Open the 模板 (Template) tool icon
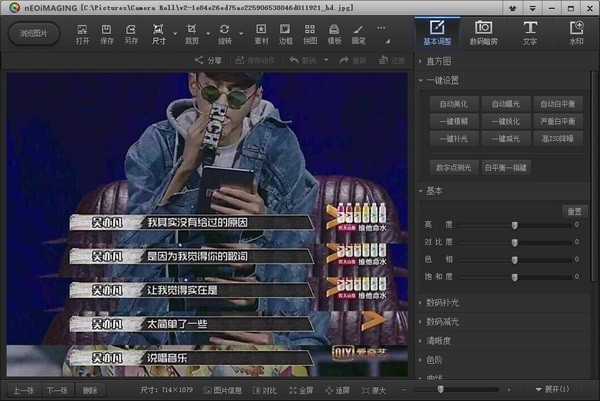The width and height of the screenshot is (600, 401). pos(334,33)
